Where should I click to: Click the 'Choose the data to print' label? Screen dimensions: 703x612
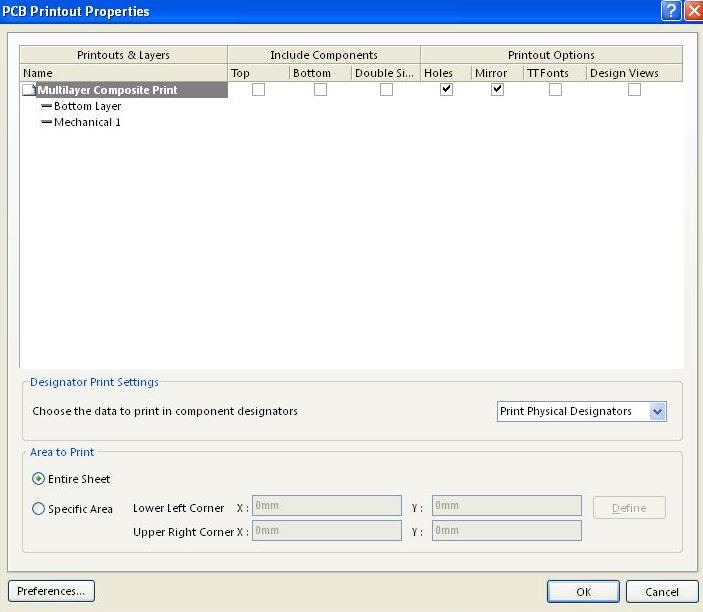pyautogui.click(x=165, y=411)
